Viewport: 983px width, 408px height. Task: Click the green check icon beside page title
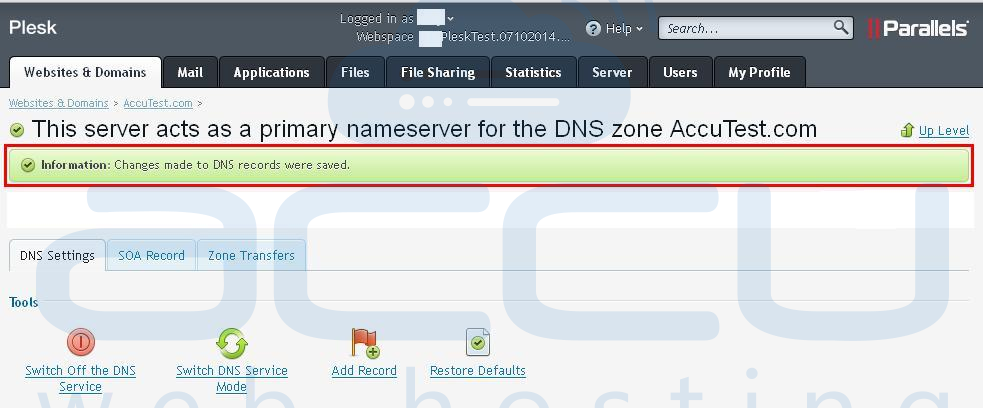click(17, 130)
